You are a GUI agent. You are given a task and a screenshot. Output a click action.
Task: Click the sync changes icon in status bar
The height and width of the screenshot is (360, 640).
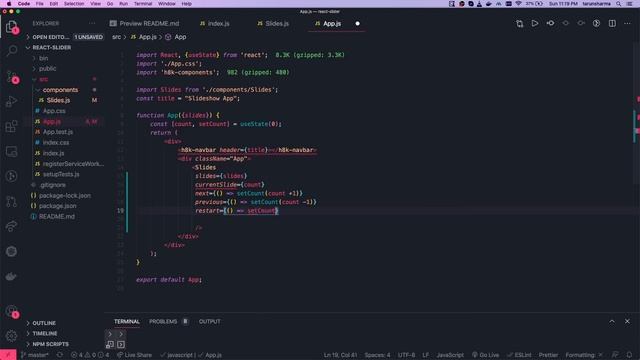[60, 355]
